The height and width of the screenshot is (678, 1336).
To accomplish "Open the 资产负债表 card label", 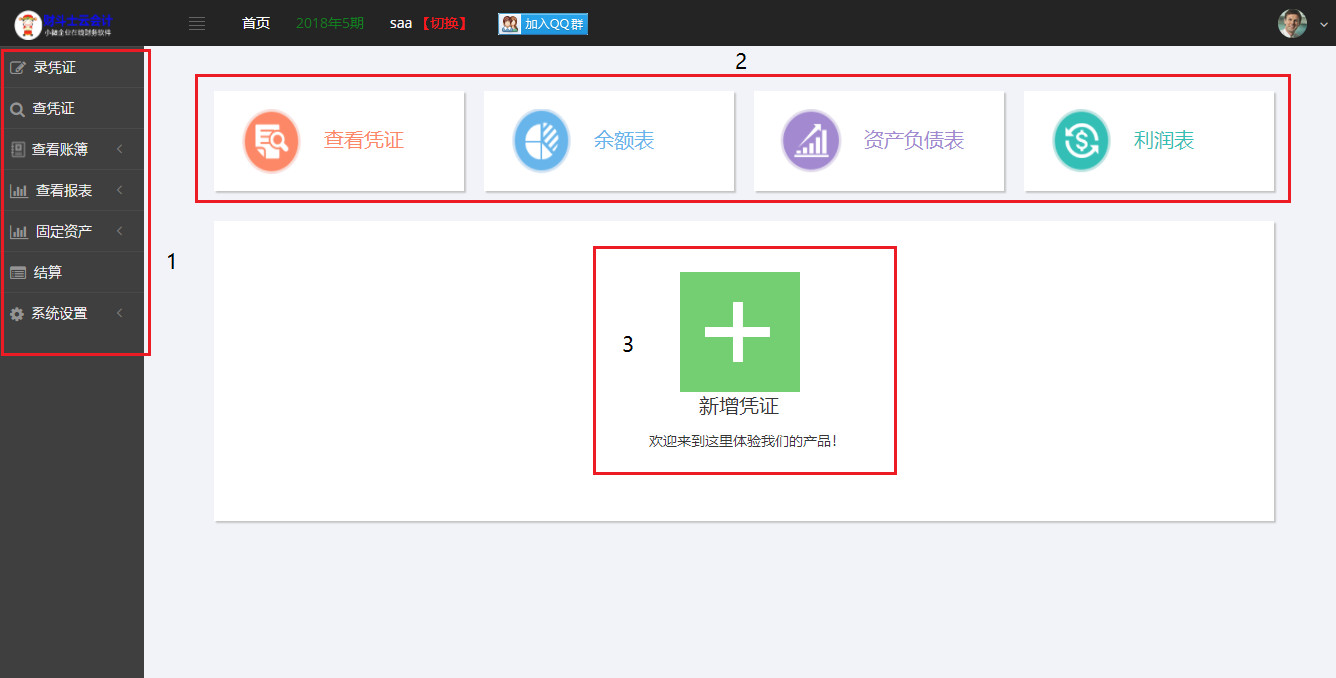I will click(x=914, y=141).
